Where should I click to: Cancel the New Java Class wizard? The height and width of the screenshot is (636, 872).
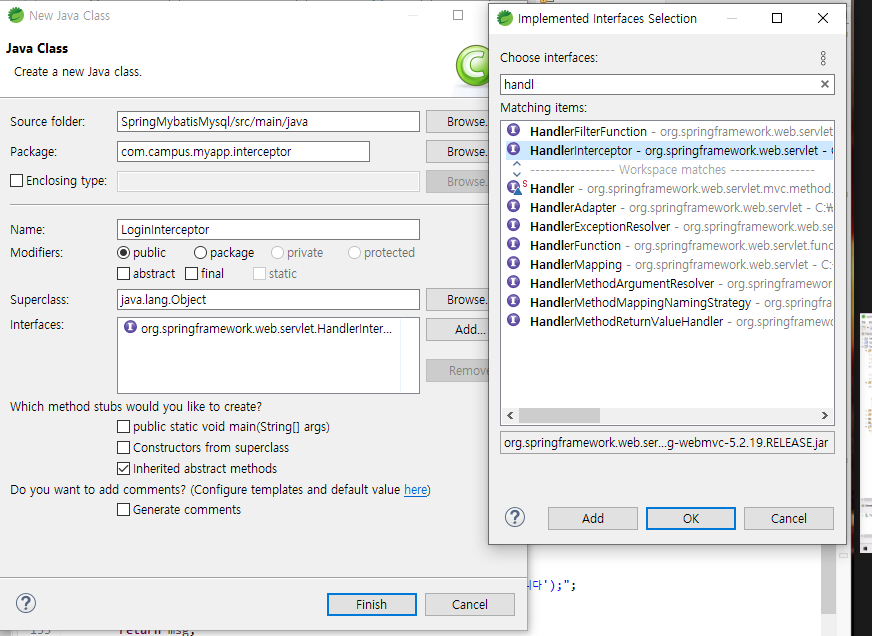tap(469, 604)
